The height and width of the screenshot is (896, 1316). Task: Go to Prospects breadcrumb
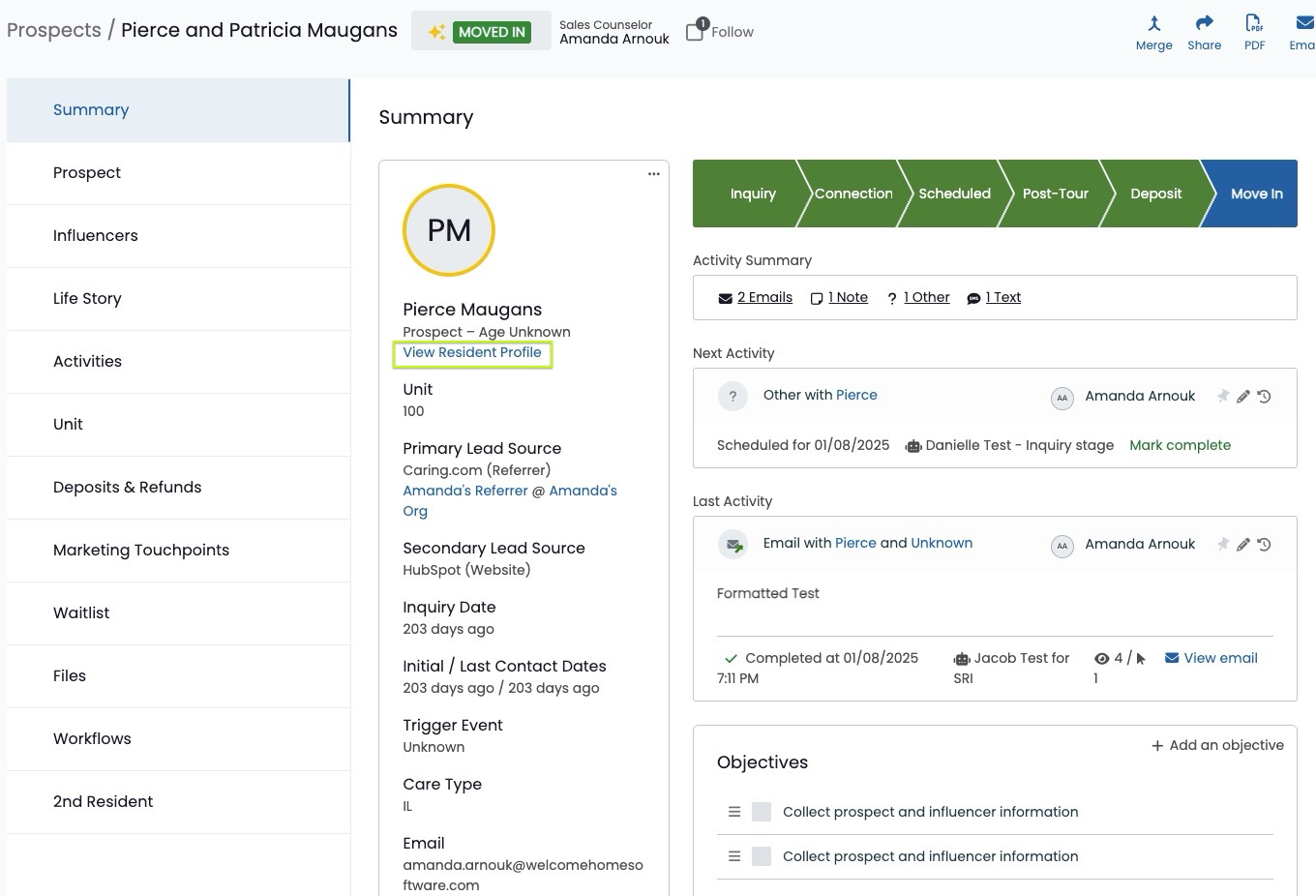coord(53,31)
